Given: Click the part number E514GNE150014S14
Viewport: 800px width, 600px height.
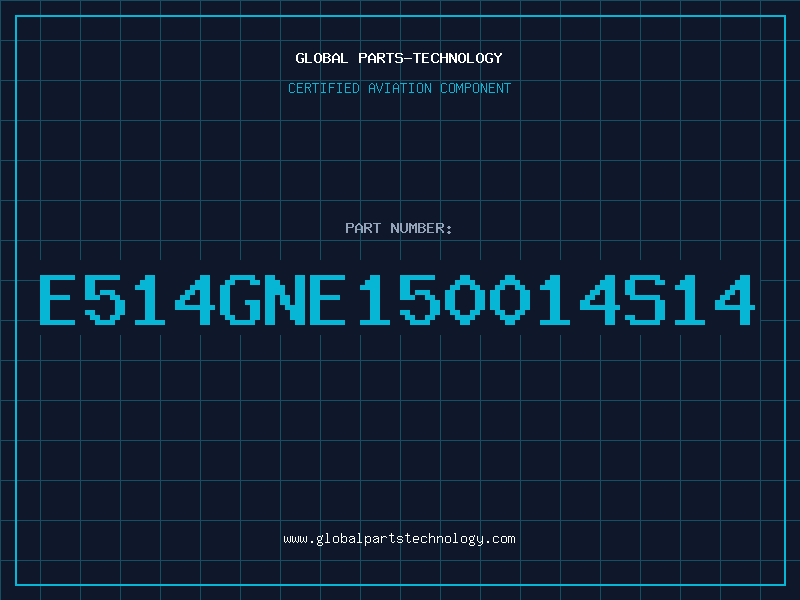Looking at the screenshot, I should click(397, 299).
